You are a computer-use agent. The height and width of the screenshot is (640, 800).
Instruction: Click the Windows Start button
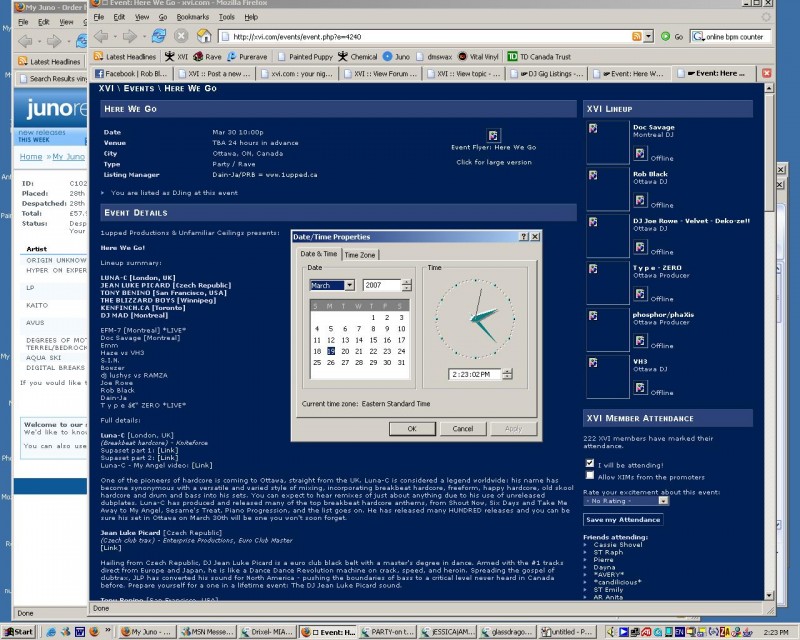[20, 632]
